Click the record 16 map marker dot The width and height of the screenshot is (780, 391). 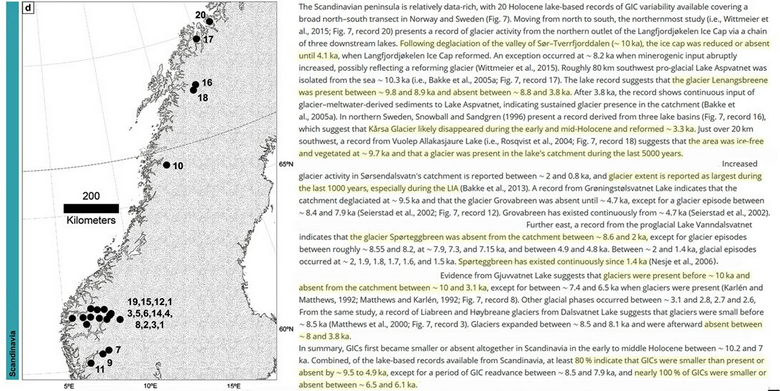pyautogui.click(x=195, y=85)
